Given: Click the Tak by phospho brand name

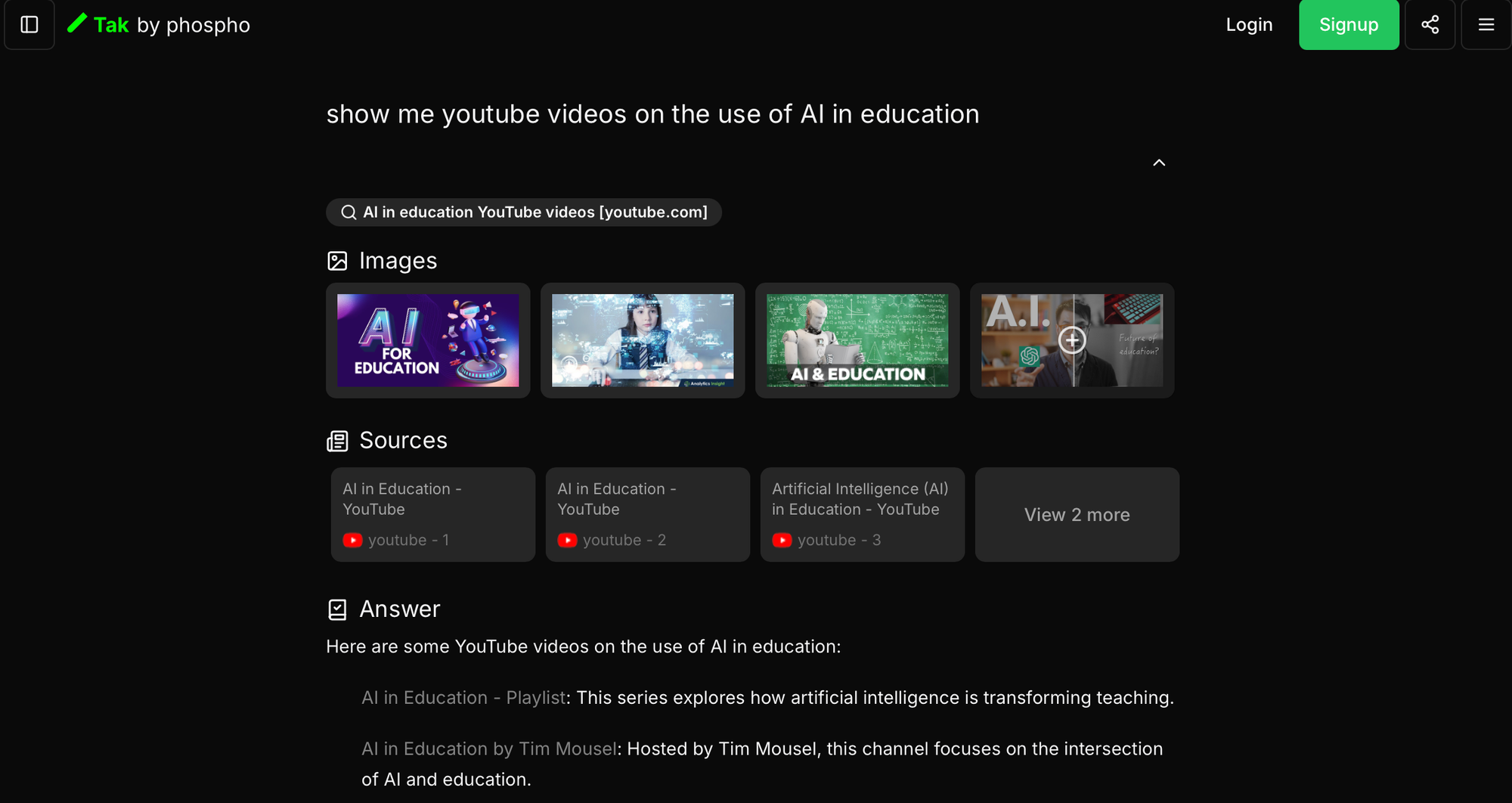Looking at the screenshot, I should click(x=172, y=25).
